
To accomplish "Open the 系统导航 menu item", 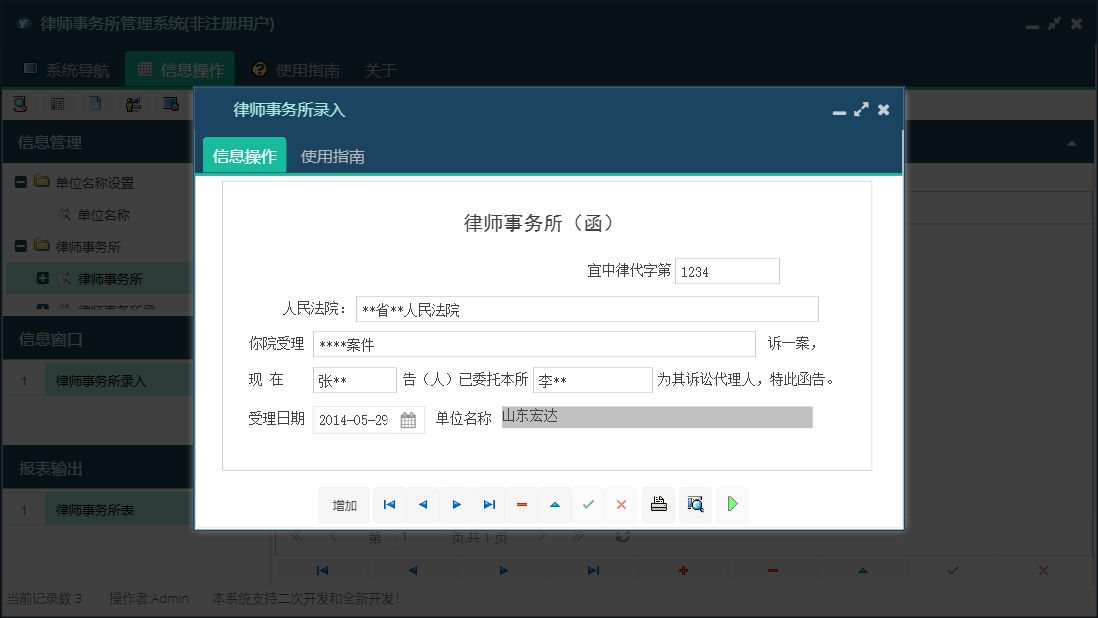I will (x=67, y=70).
